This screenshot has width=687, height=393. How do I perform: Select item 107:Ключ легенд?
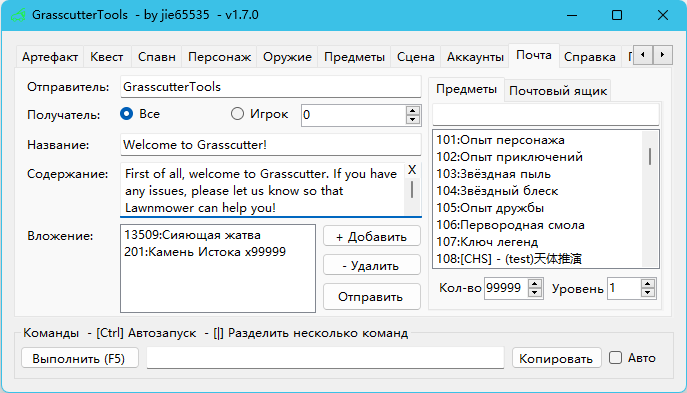(x=487, y=242)
